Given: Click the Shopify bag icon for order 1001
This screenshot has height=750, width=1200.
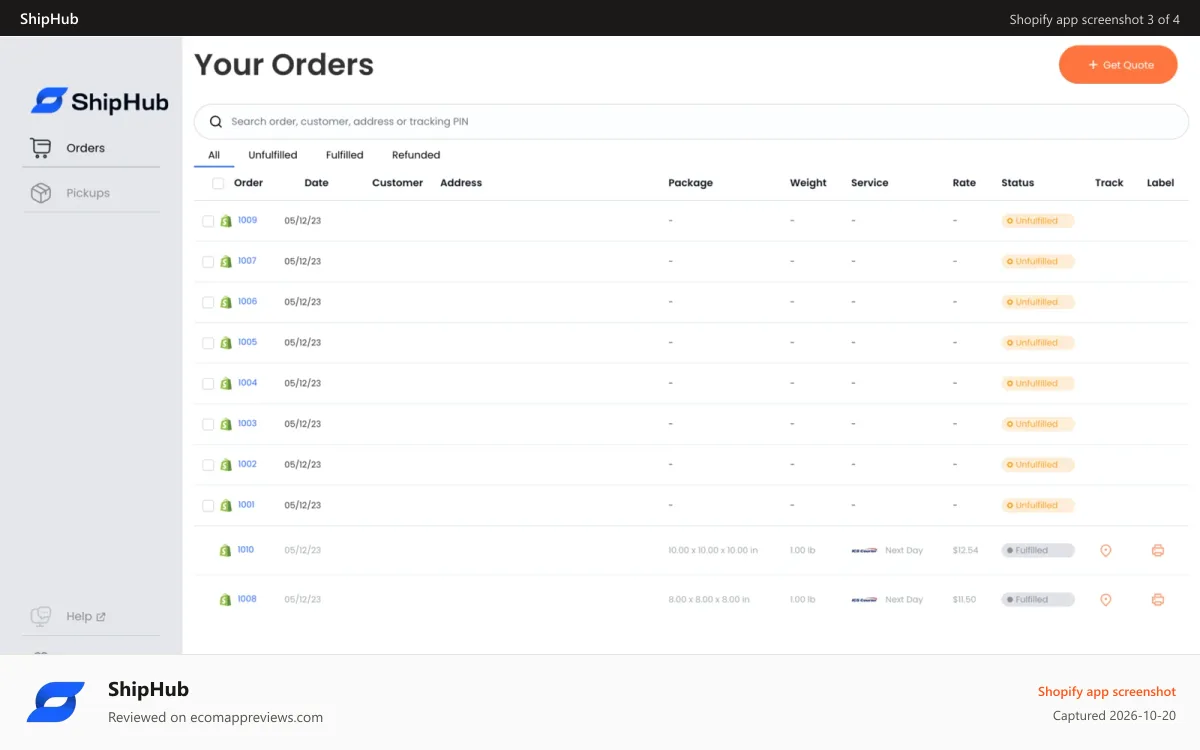Looking at the screenshot, I should [x=226, y=505].
